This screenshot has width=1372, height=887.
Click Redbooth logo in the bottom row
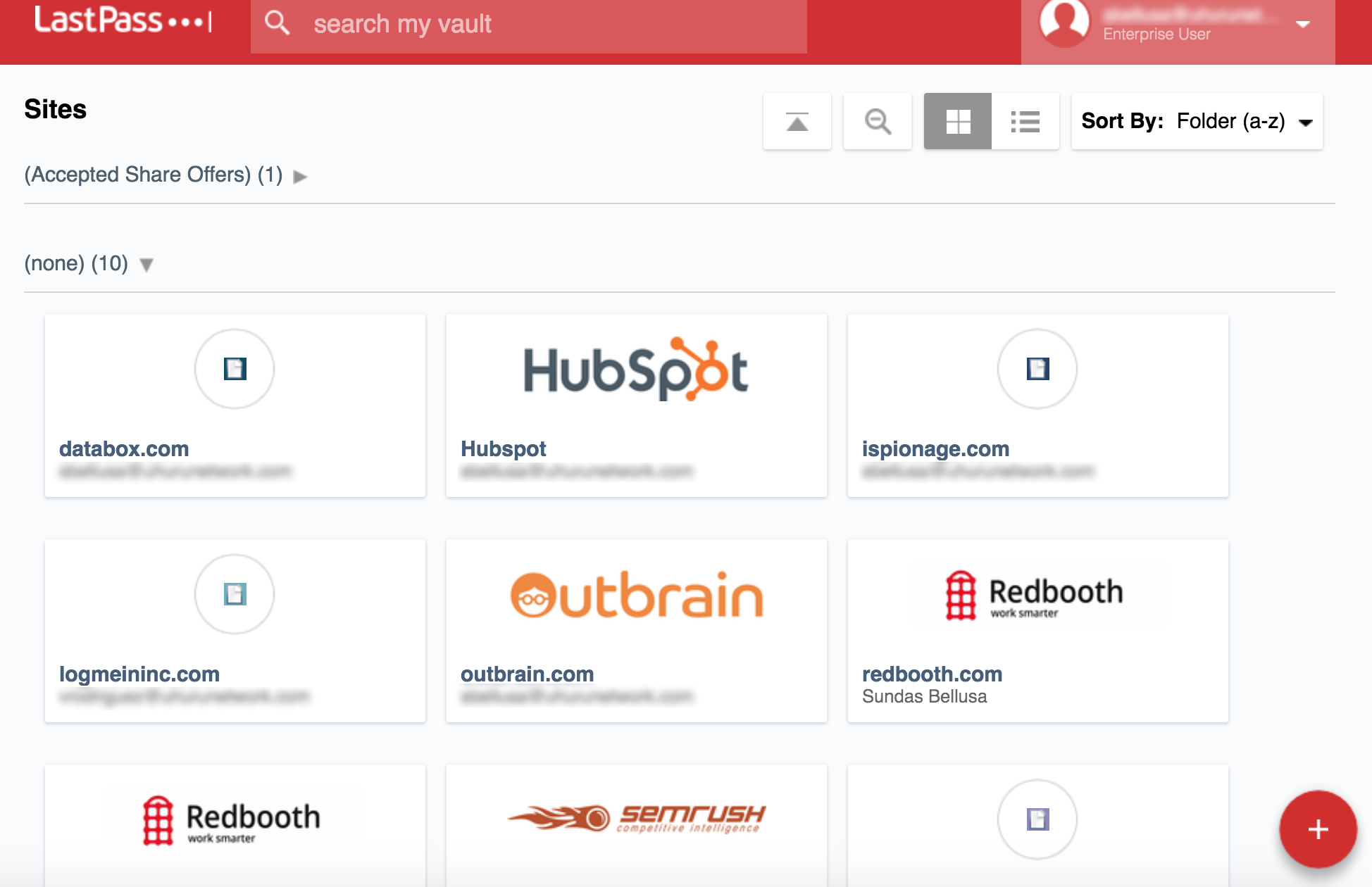231,821
